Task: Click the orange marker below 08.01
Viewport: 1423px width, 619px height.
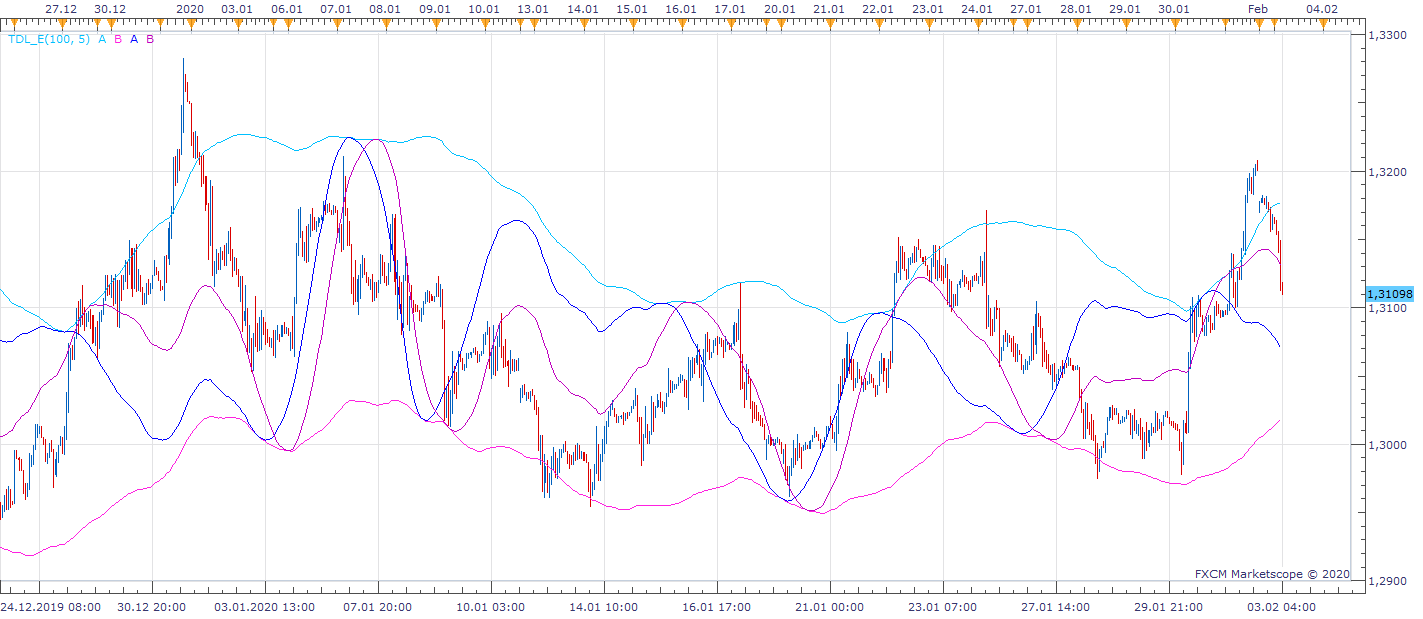Action: pyautogui.click(x=385, y=24)
